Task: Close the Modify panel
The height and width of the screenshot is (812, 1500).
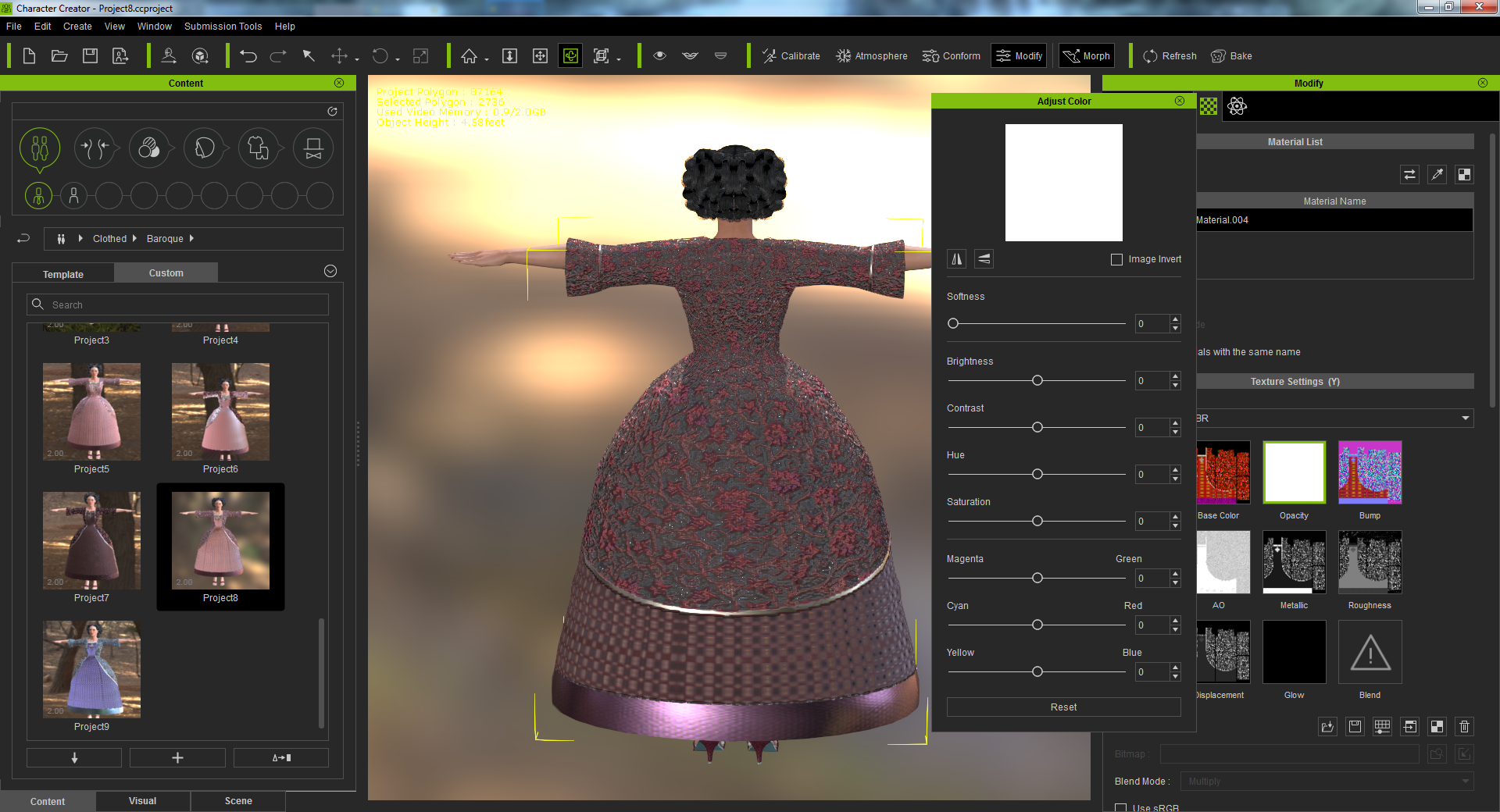Action: 1483,83
